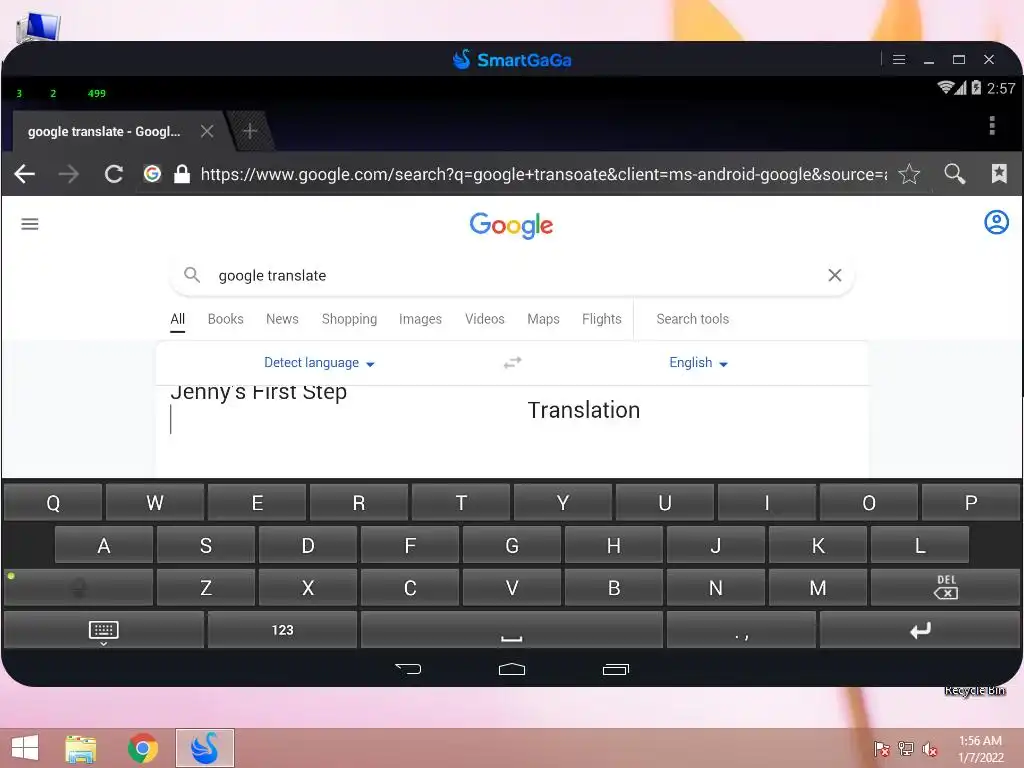1024x768 pixels.
Task: Open the Detect language dropdown
Action: (x=319, y=362)
